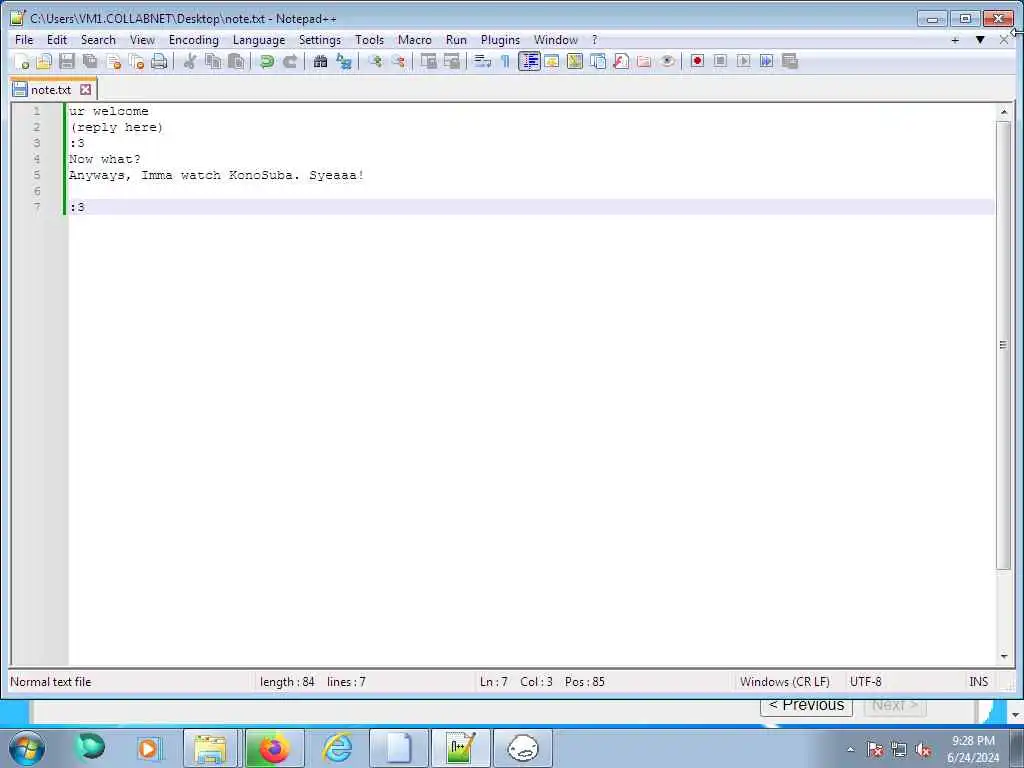1024x768 pixels.
Task: Toggle the highlighted indent guide icon
Action: (x=529, y=61)
